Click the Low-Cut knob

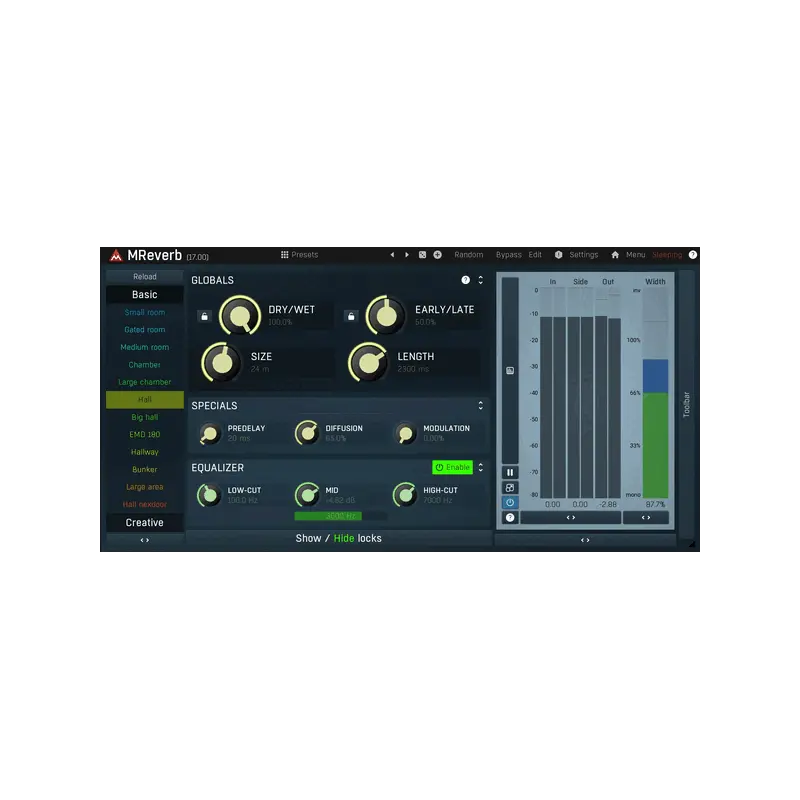(210, 495)
